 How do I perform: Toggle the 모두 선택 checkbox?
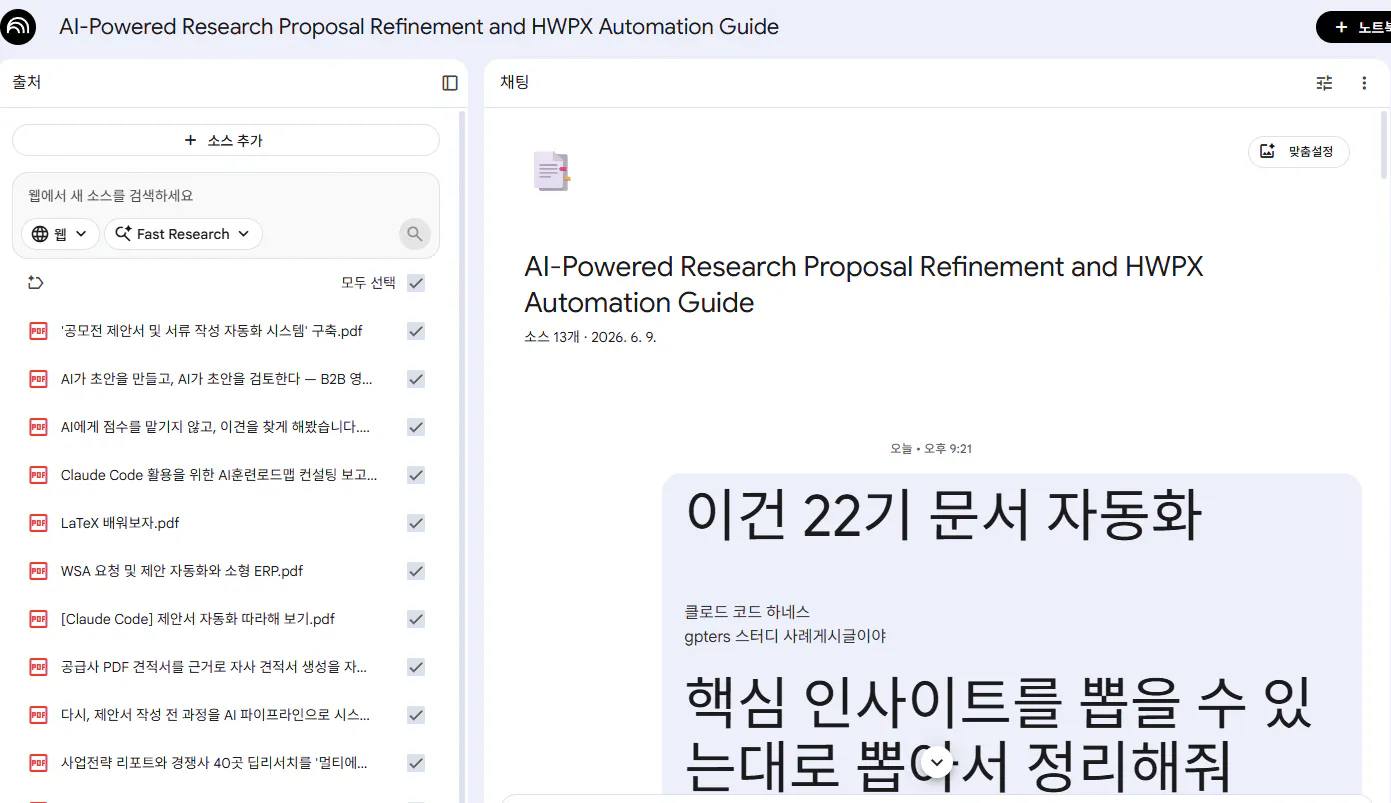(416, 283)
